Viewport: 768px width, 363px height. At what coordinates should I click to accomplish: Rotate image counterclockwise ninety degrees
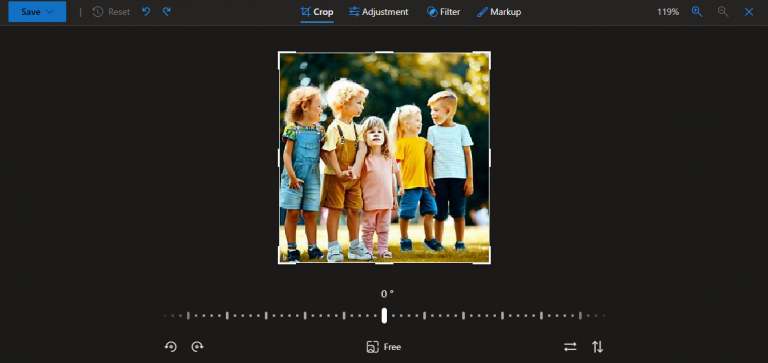170,347
